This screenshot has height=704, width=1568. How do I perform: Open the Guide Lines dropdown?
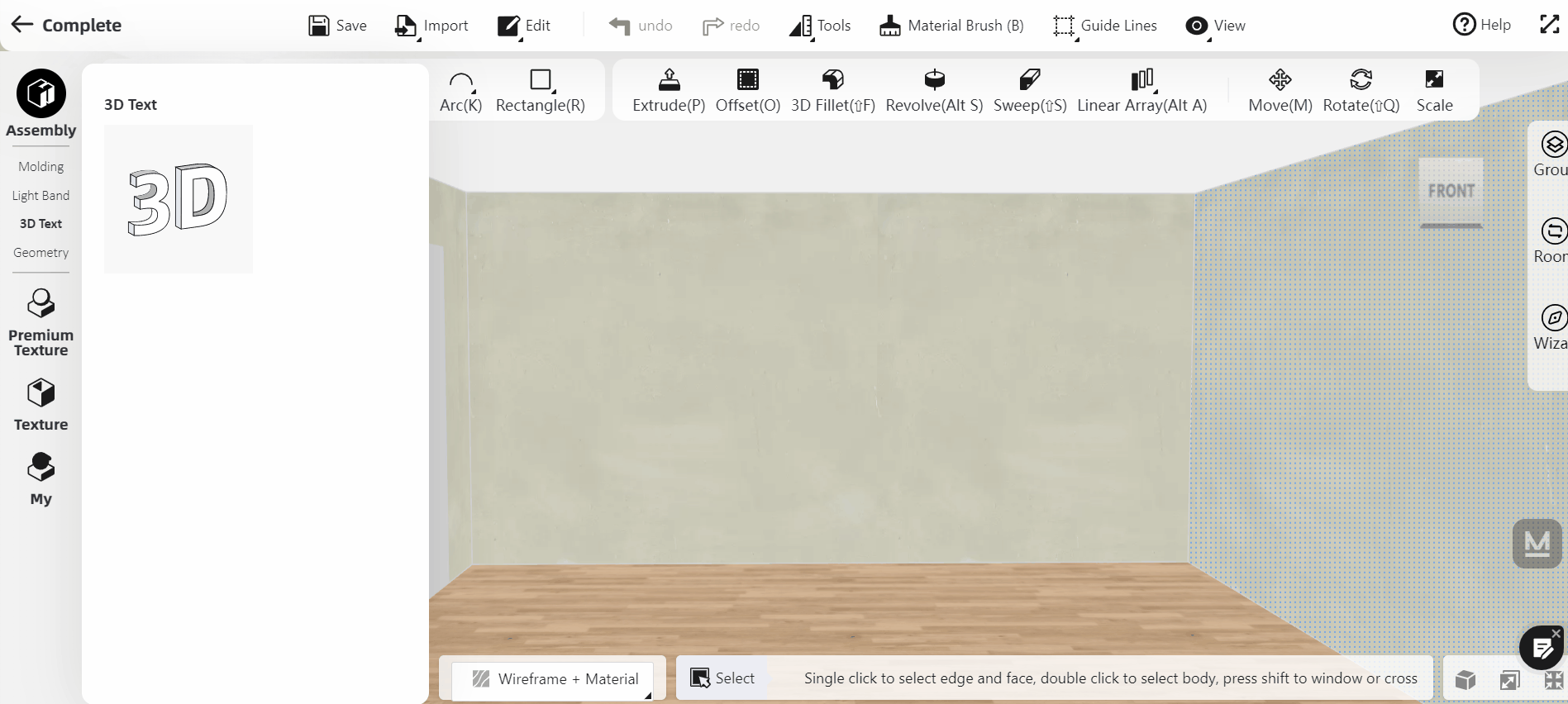1105,26
